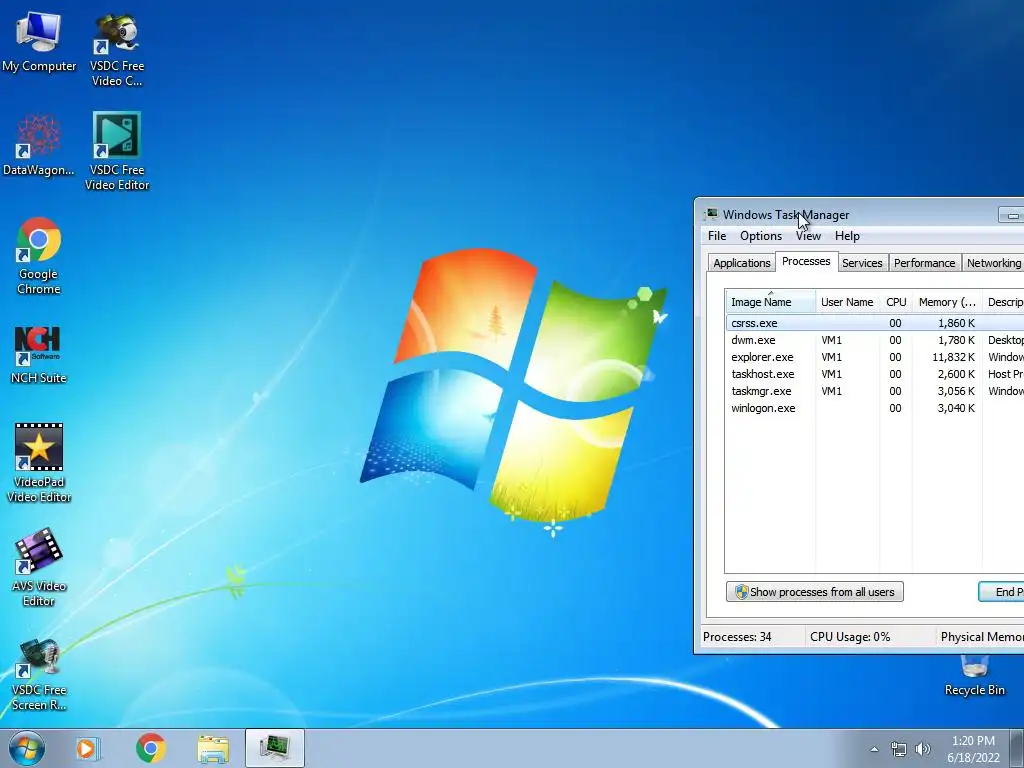Viewport: 1024px width, 768px height.
Task: Launch VSDC Free Video Capture shortcut
Action: click(x=117, y=50)
